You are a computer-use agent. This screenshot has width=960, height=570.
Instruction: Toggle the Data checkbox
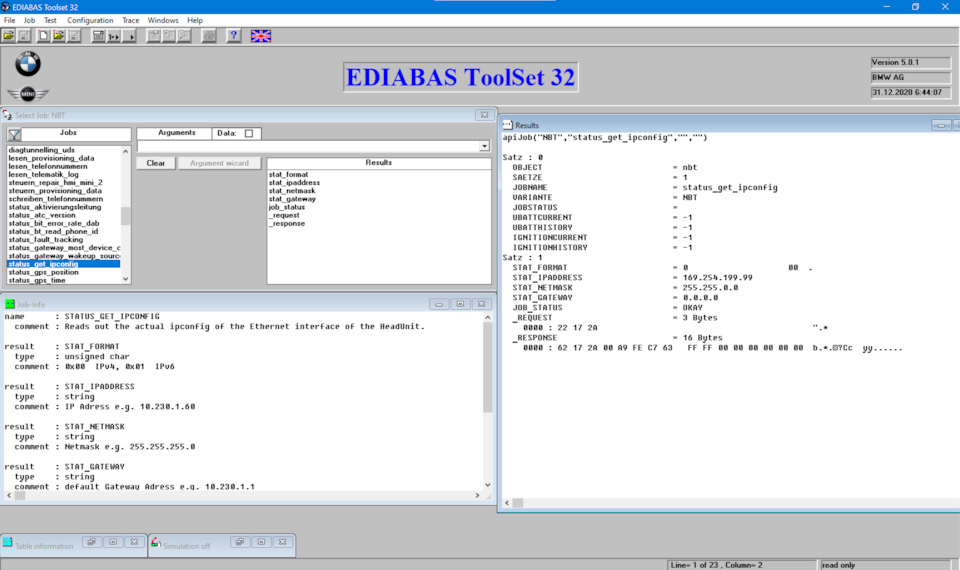[249, 133]
